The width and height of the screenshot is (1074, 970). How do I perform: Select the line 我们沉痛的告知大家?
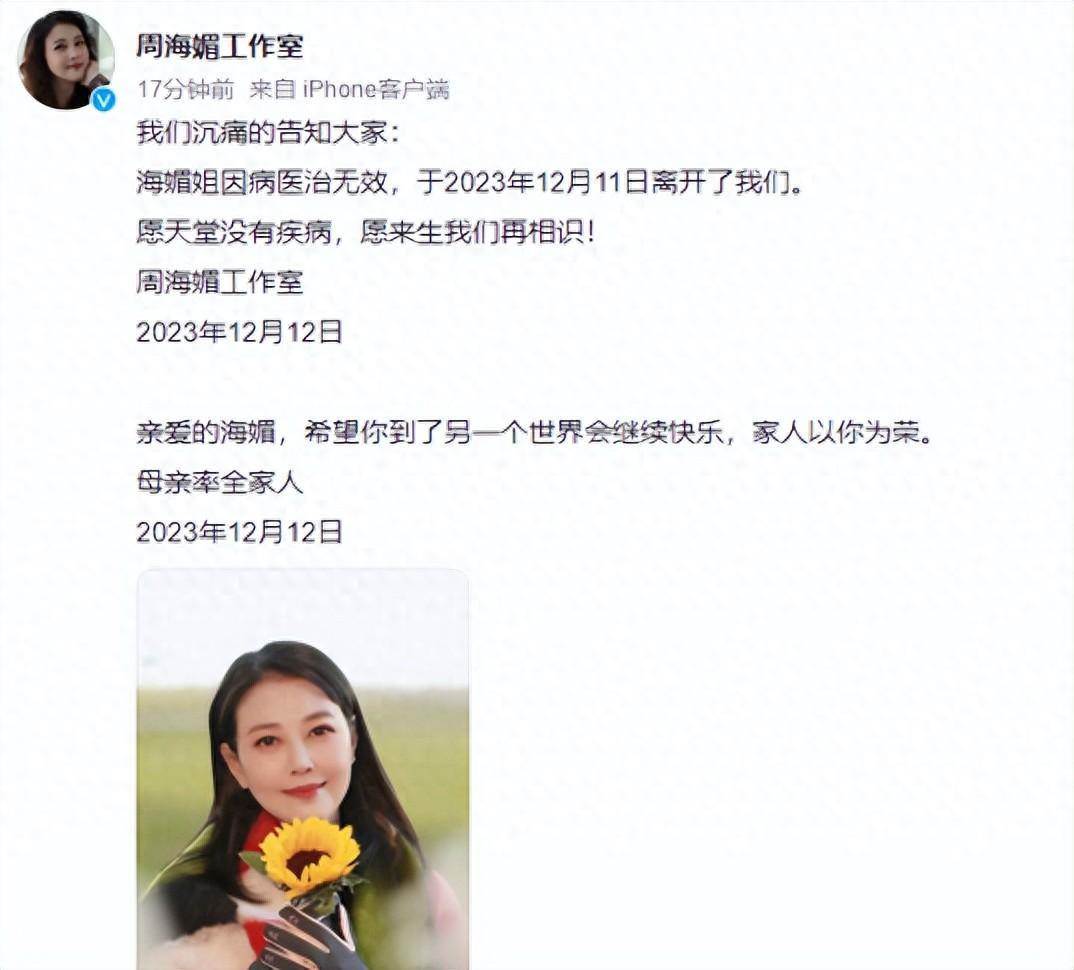267,132
